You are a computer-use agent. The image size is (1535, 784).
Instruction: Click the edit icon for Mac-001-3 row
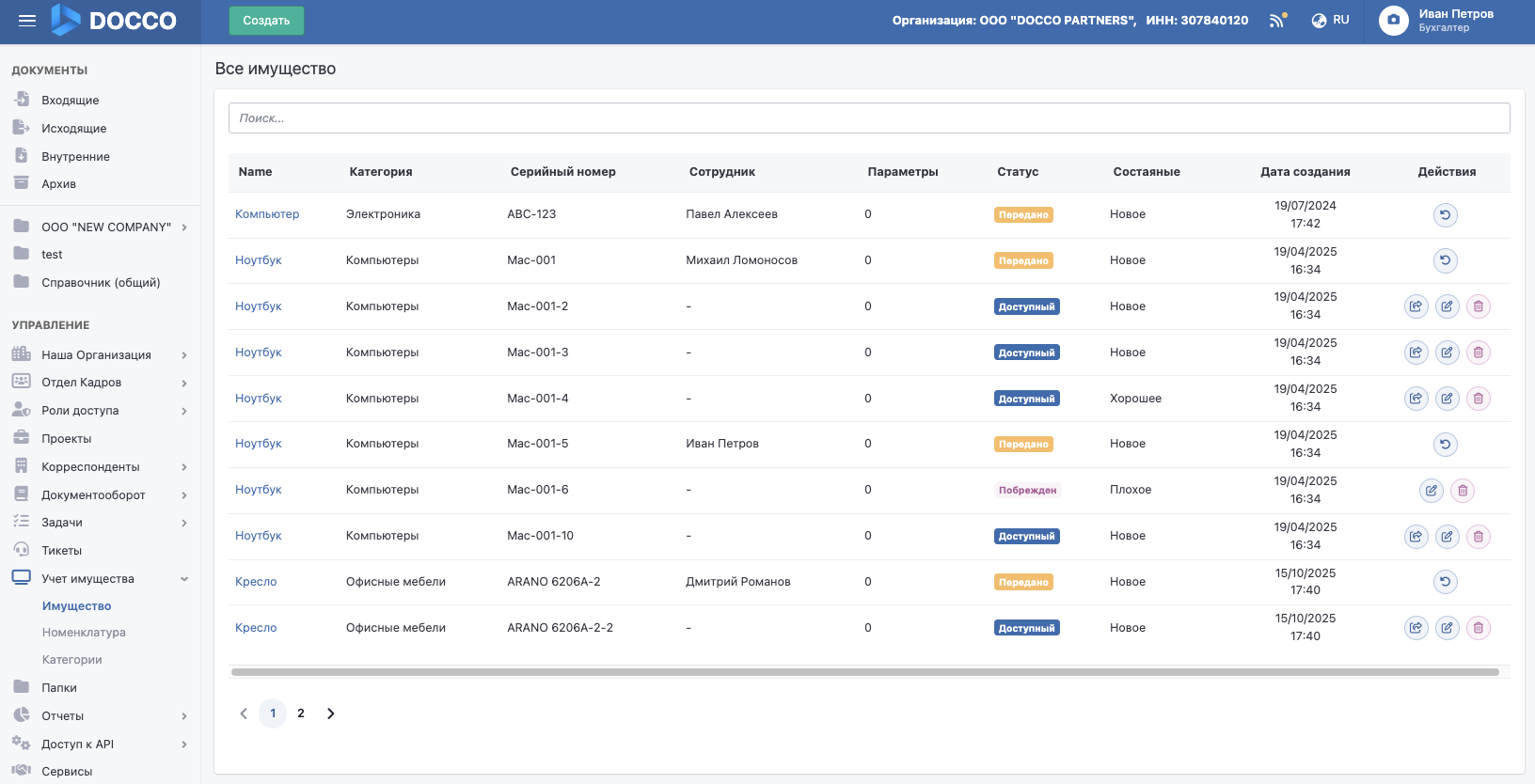click(x=1447, y=353)
